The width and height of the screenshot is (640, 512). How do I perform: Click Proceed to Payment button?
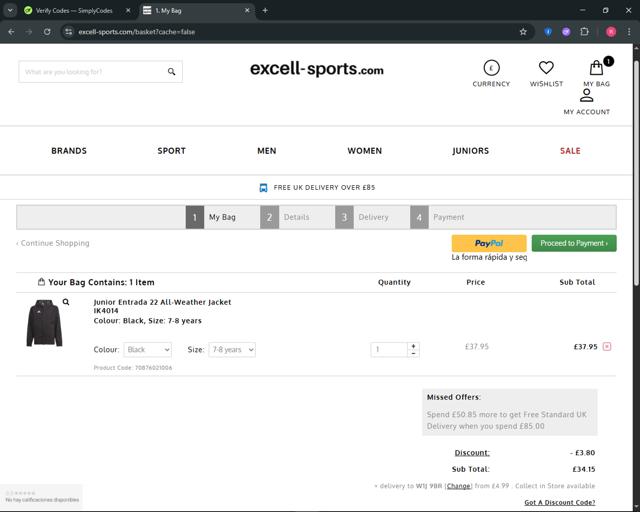[x=574, y=243]
